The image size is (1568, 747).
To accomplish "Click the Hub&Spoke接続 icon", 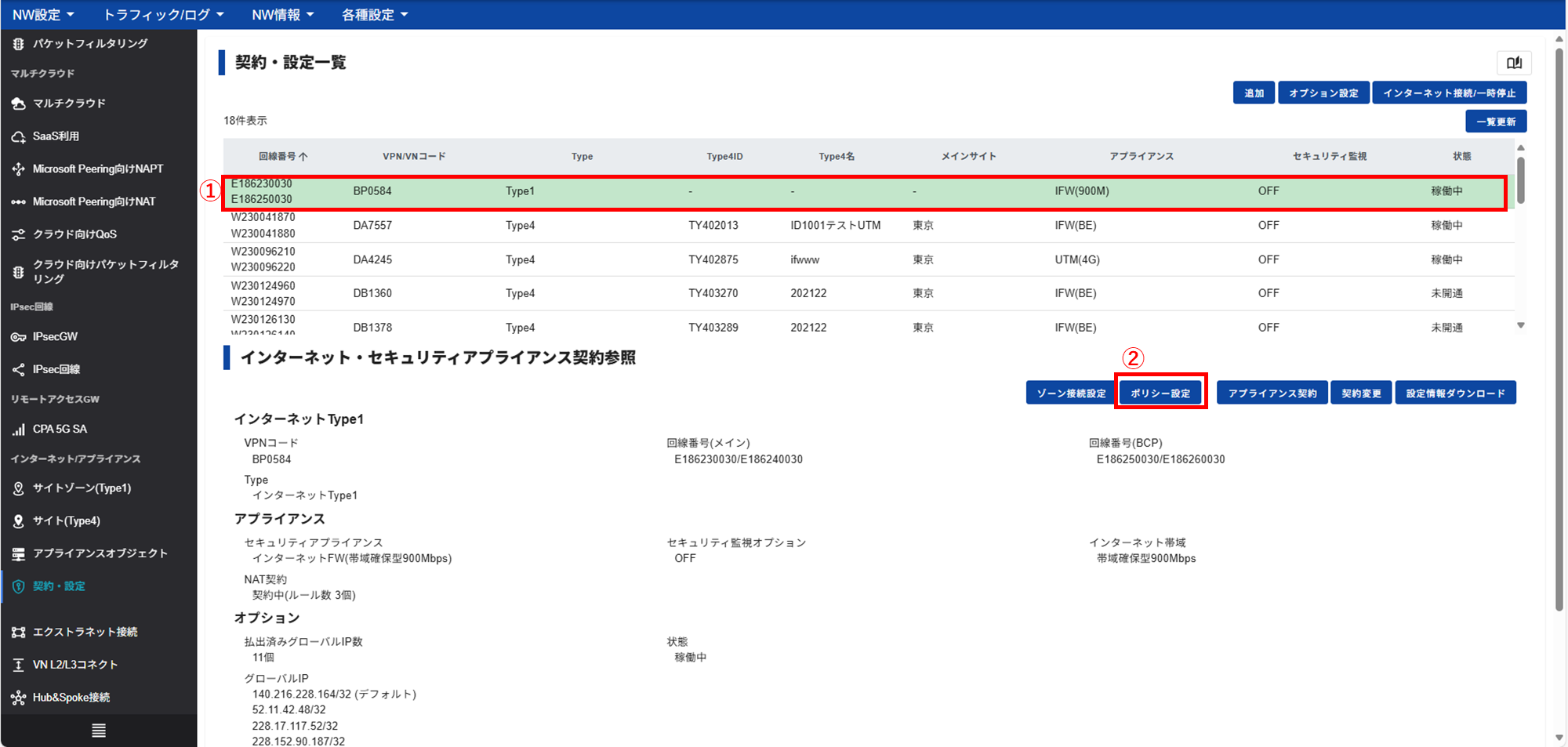I will tap(18, 698).
